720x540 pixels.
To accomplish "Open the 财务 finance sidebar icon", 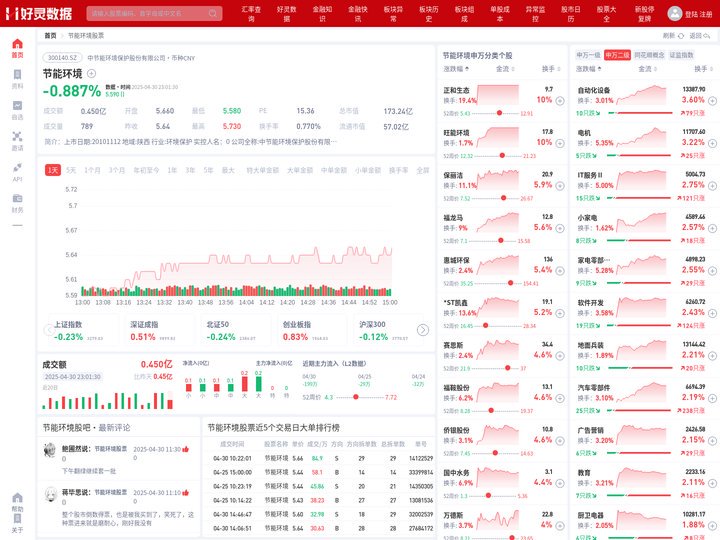I will [x=17, y=198].
